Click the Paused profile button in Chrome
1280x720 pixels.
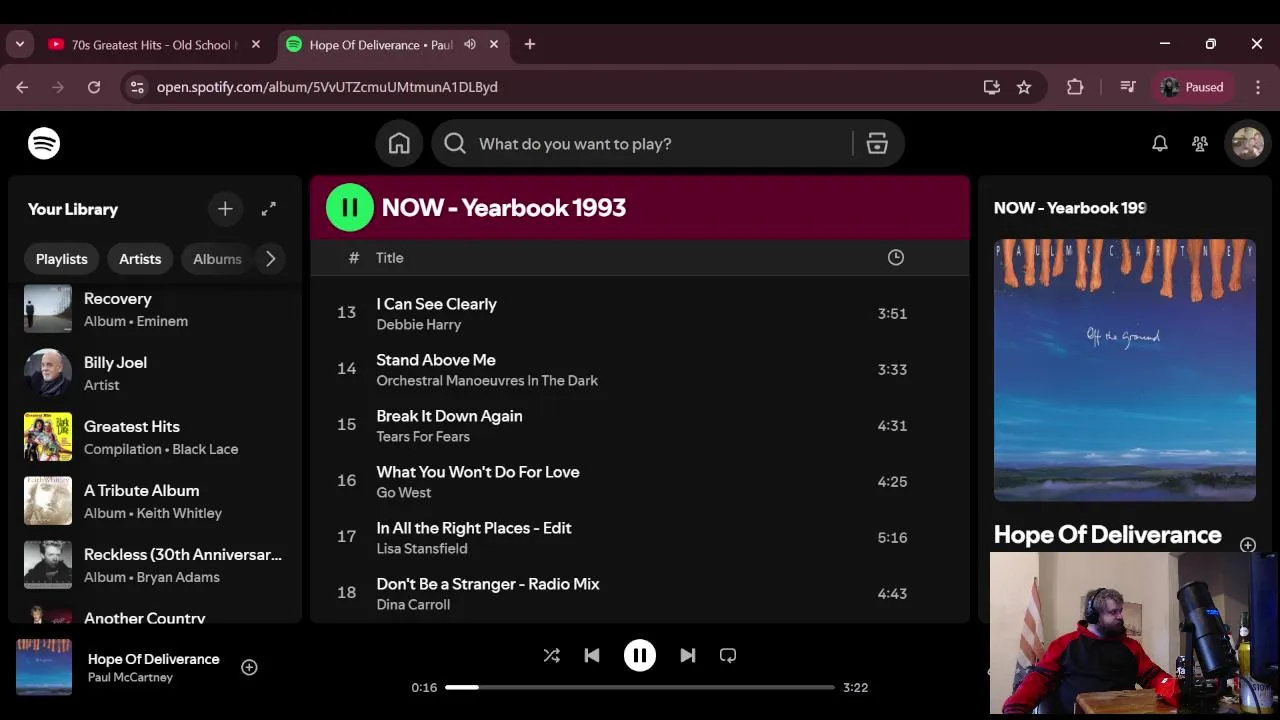click(1192, 87)
